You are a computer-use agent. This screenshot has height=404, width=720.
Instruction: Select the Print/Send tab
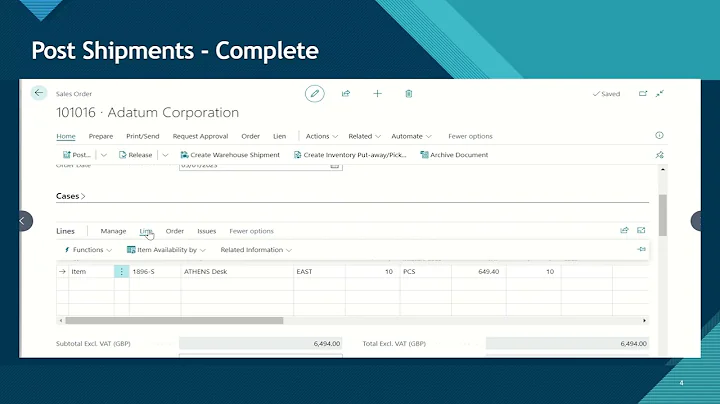coord(143,136)
